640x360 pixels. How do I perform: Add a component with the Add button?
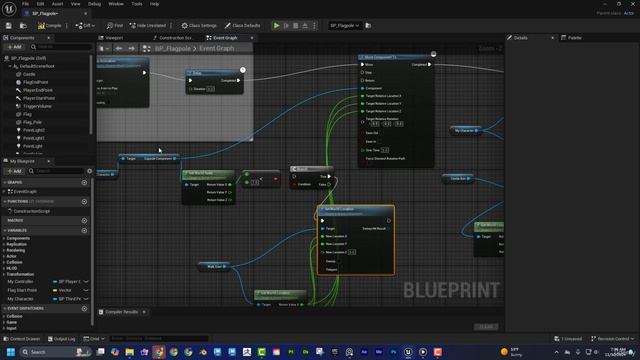coord(14,47)
